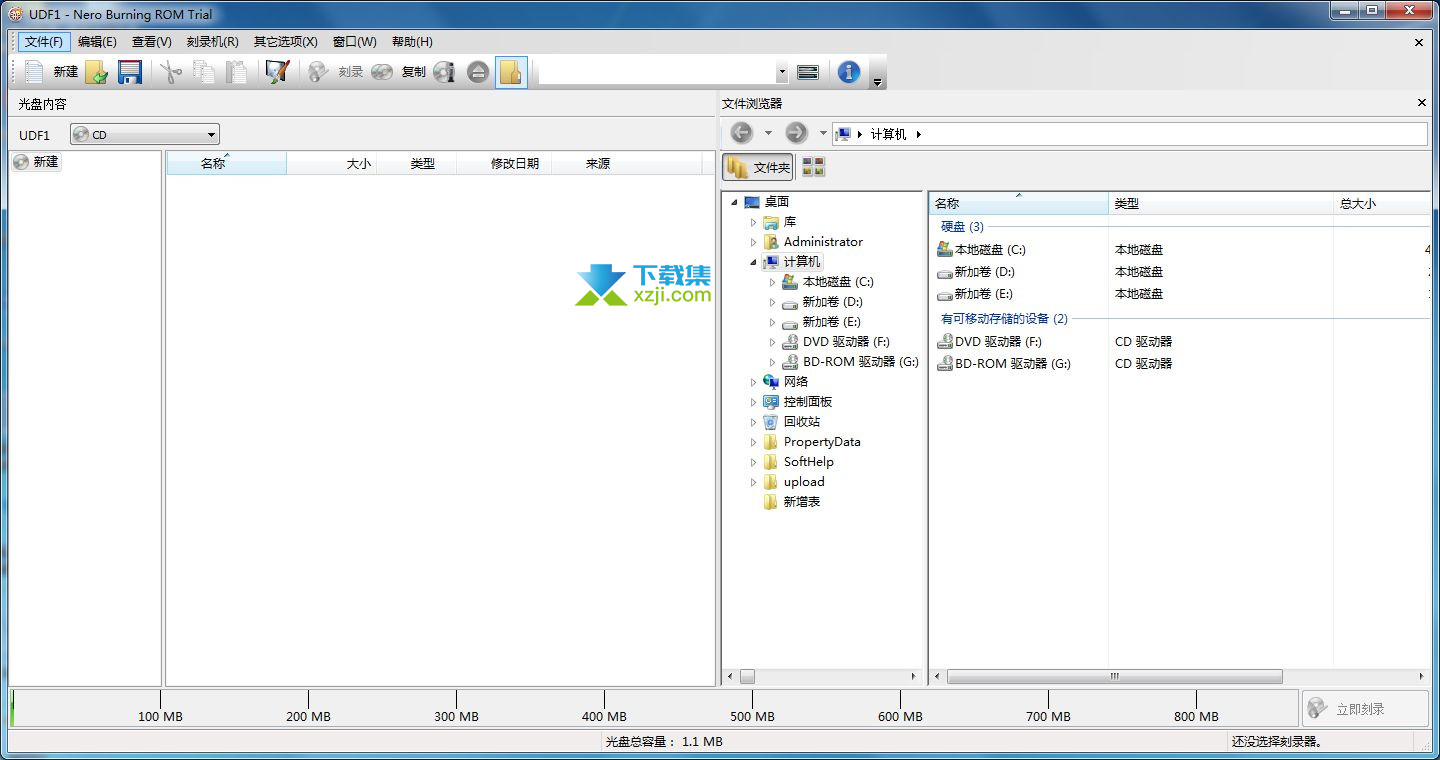The height and width of the screenshot is (760, 1440).
Task: Expand 本地磁盘 (C:) in folder tree
Action: point(772,282)
